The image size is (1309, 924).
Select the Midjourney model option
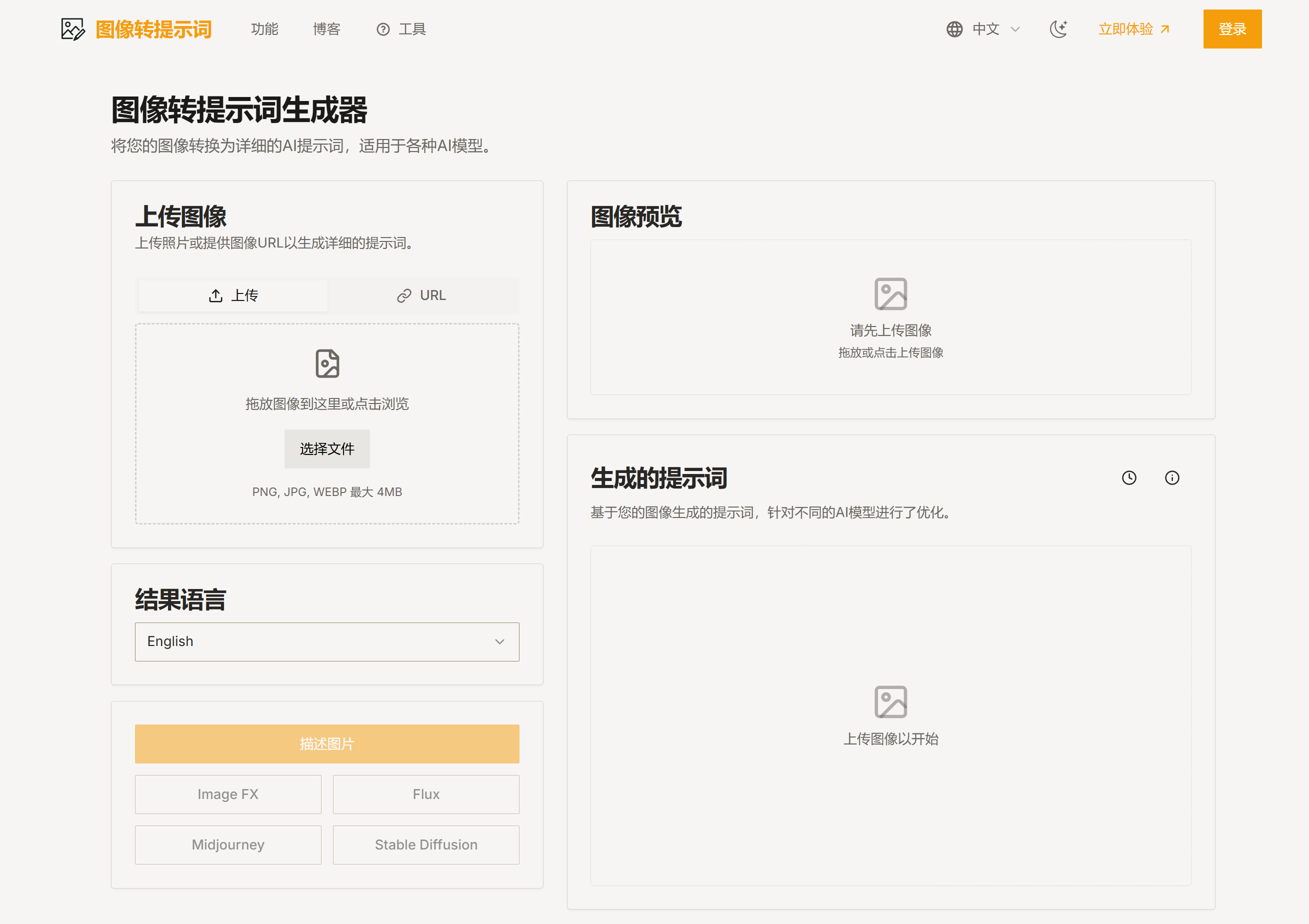tap(228, 845)
